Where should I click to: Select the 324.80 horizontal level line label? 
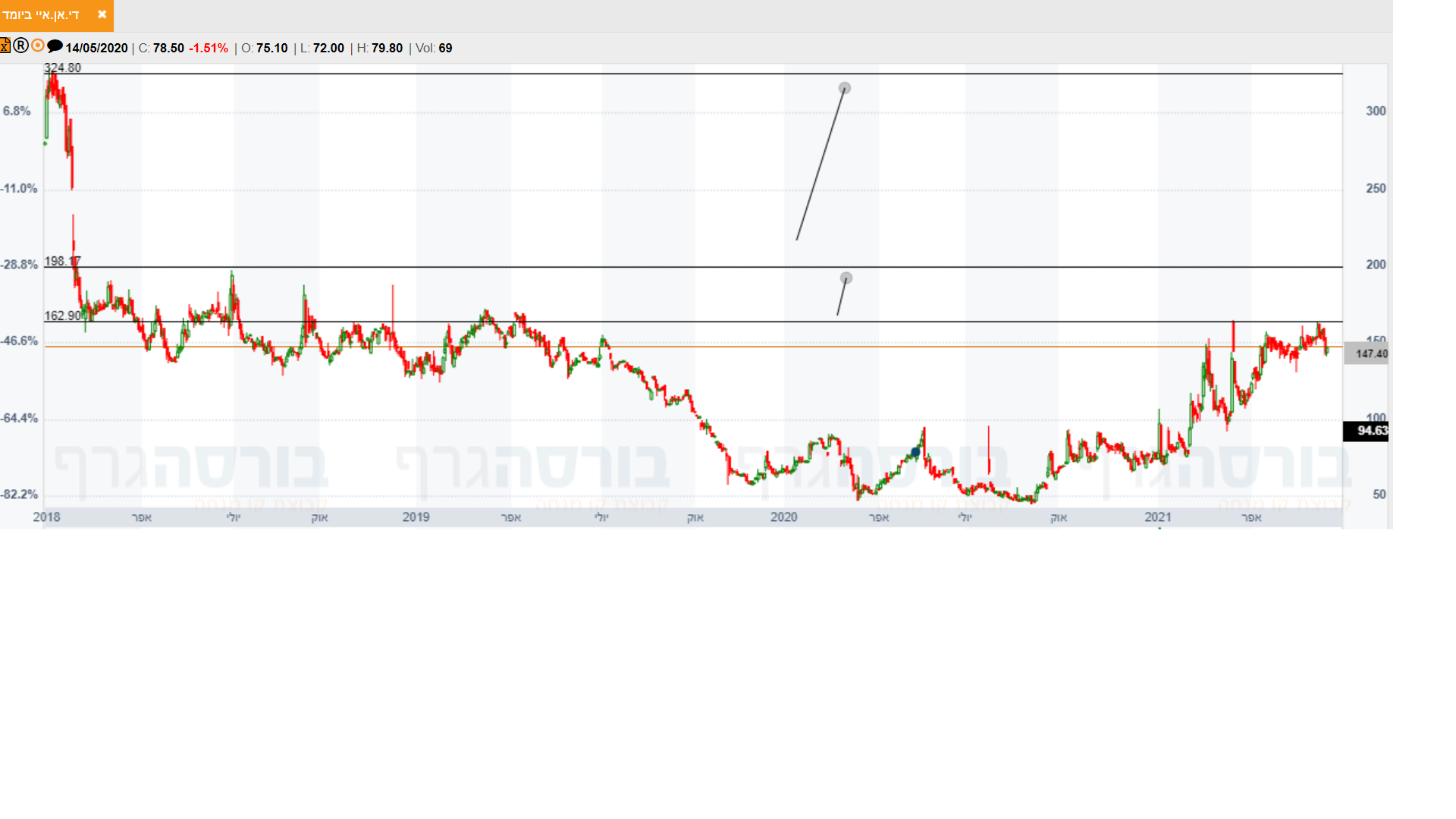tap(62, 68)
